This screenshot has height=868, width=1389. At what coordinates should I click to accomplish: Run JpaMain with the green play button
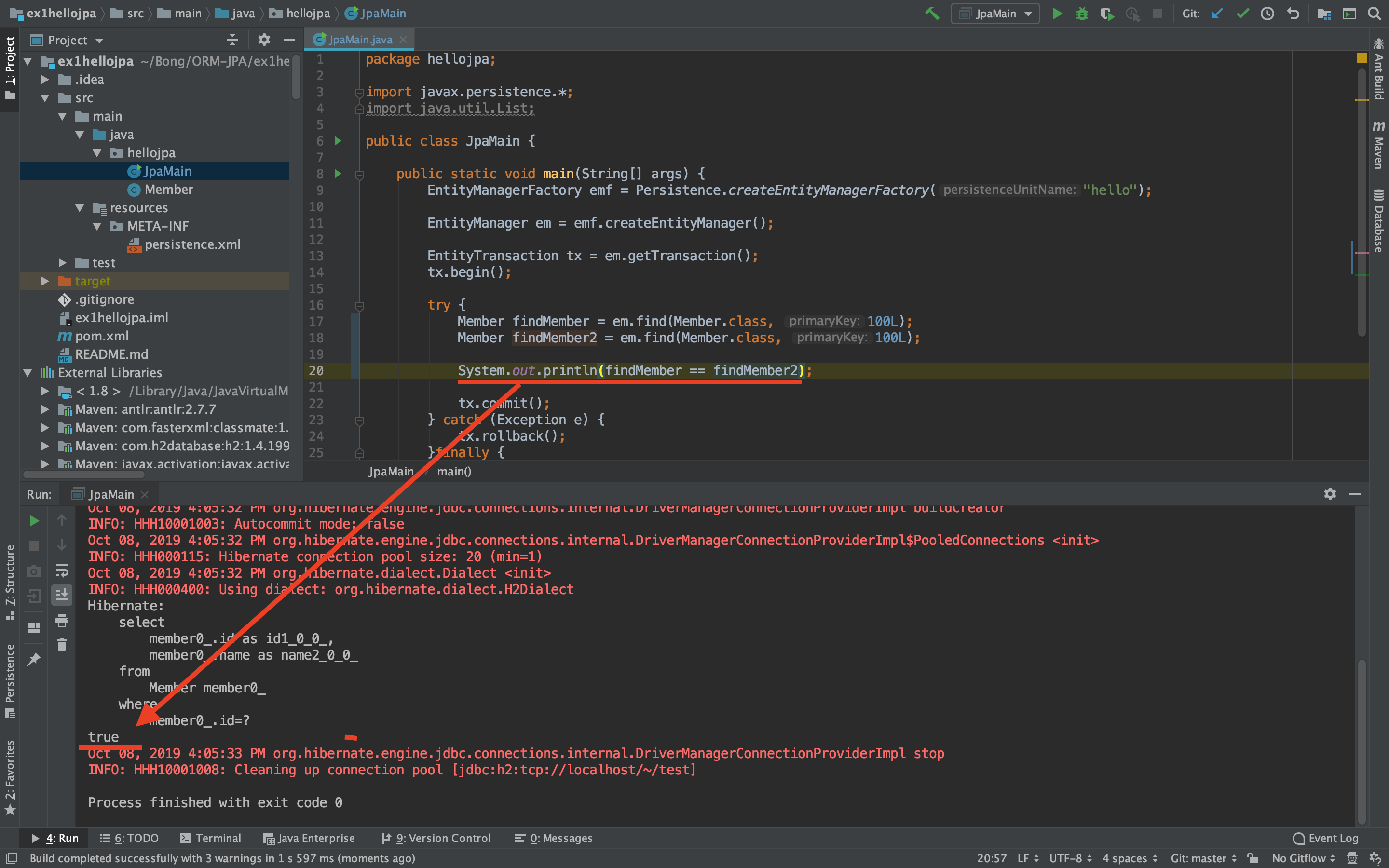(1057, 13)
